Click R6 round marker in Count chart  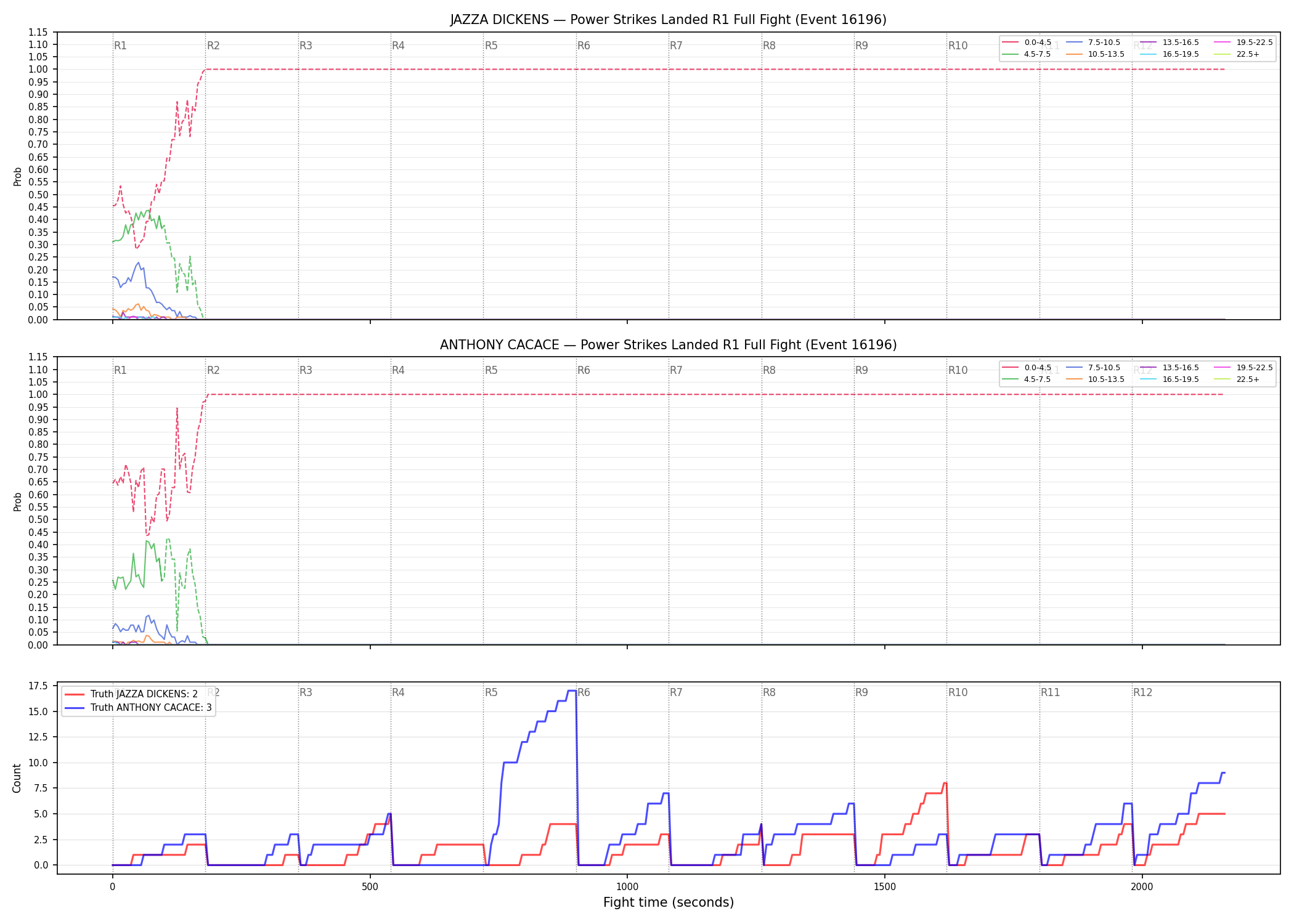pos(584,692)
